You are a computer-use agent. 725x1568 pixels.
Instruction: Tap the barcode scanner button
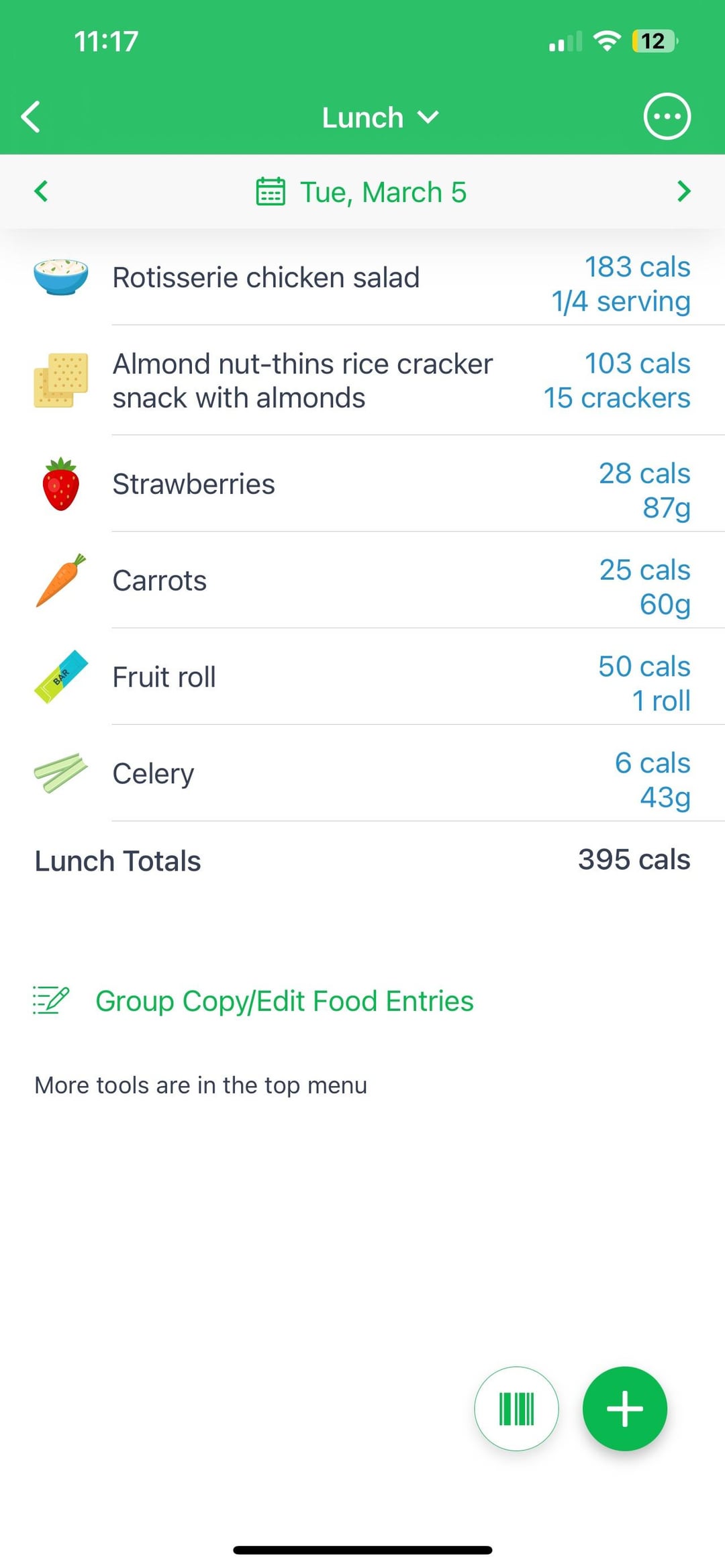point(516,1408)
